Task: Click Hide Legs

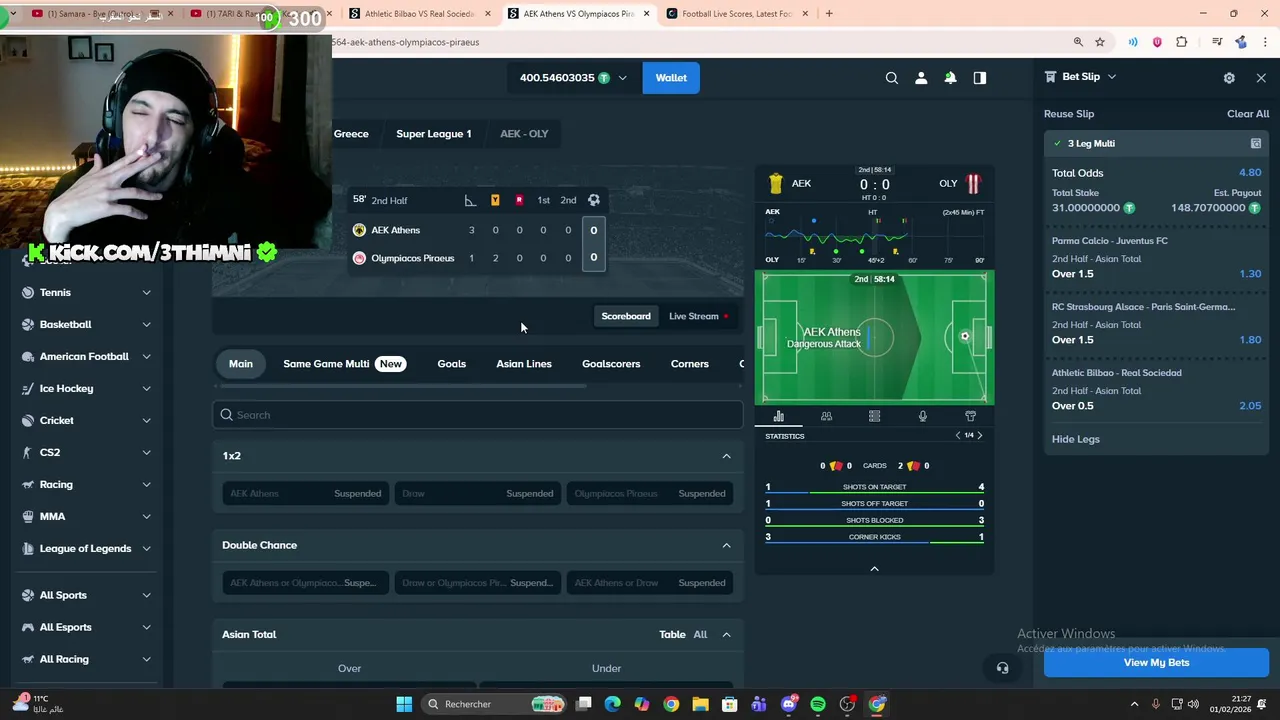Action: point(1076,439)
